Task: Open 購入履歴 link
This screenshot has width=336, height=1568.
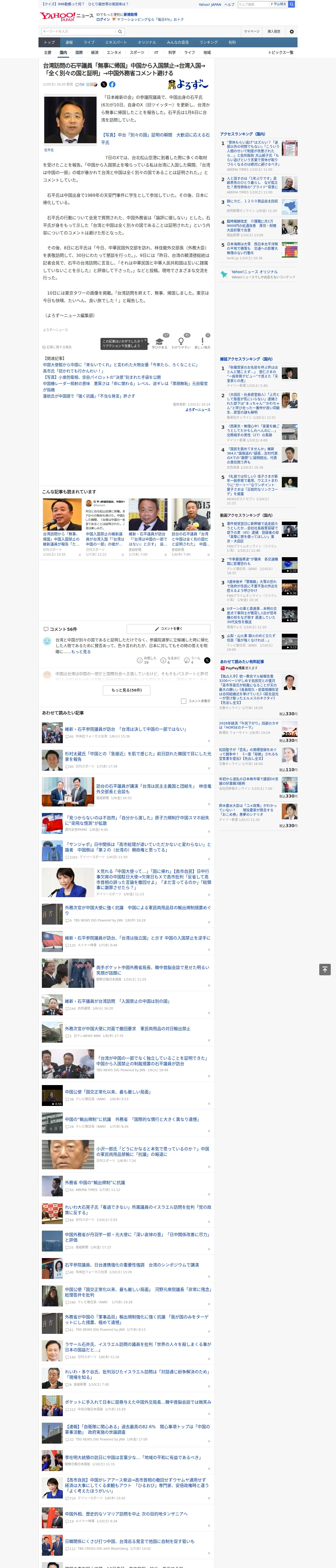Action: tap(274, 32)
